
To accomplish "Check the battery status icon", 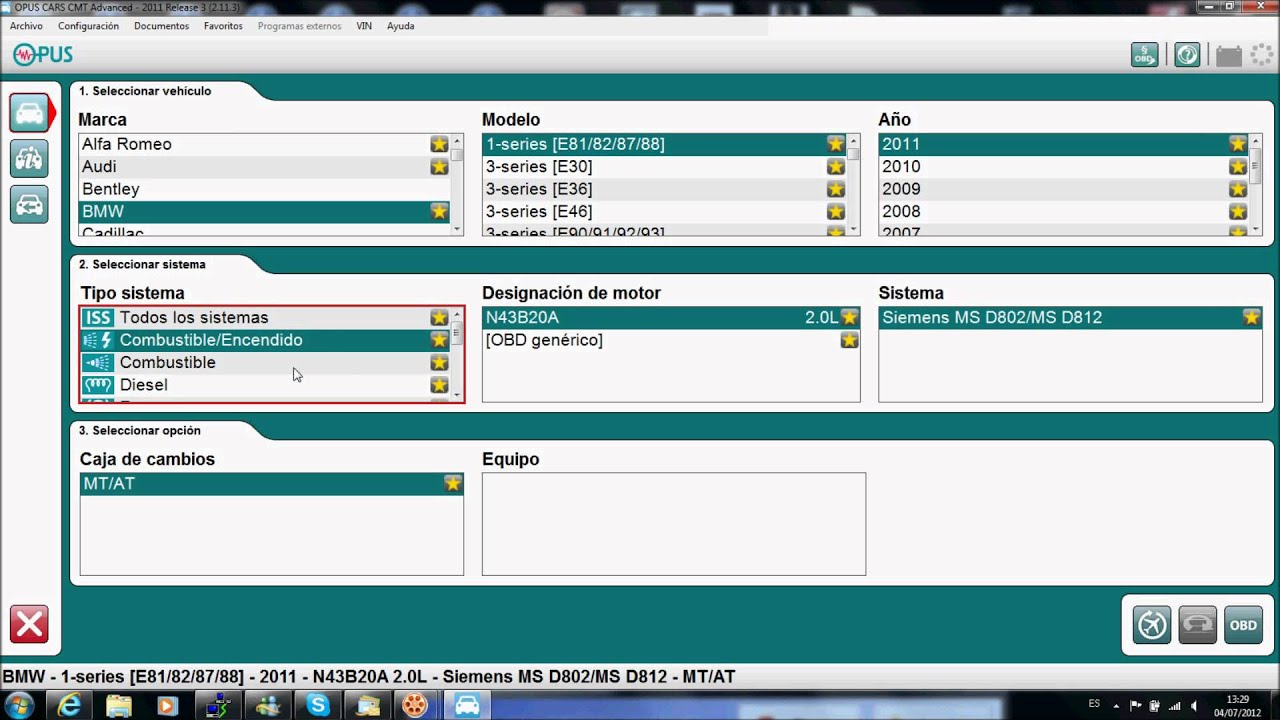I will [1229, 56].
